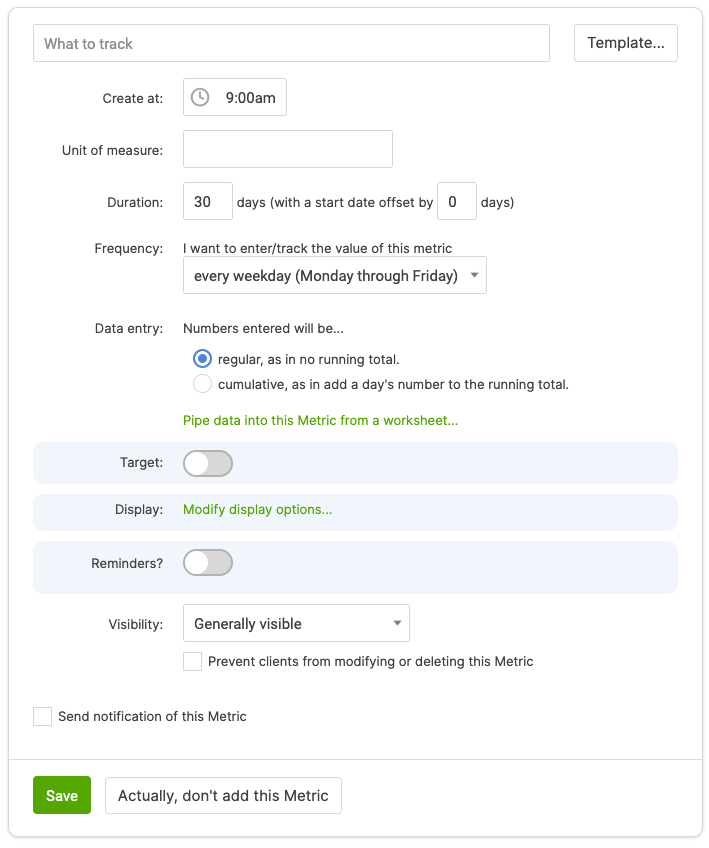Image resolution: width=709 pixels, height=848 pixels.
Task: Click the Frequency dropdown arrow
Action: pos(474,275)
